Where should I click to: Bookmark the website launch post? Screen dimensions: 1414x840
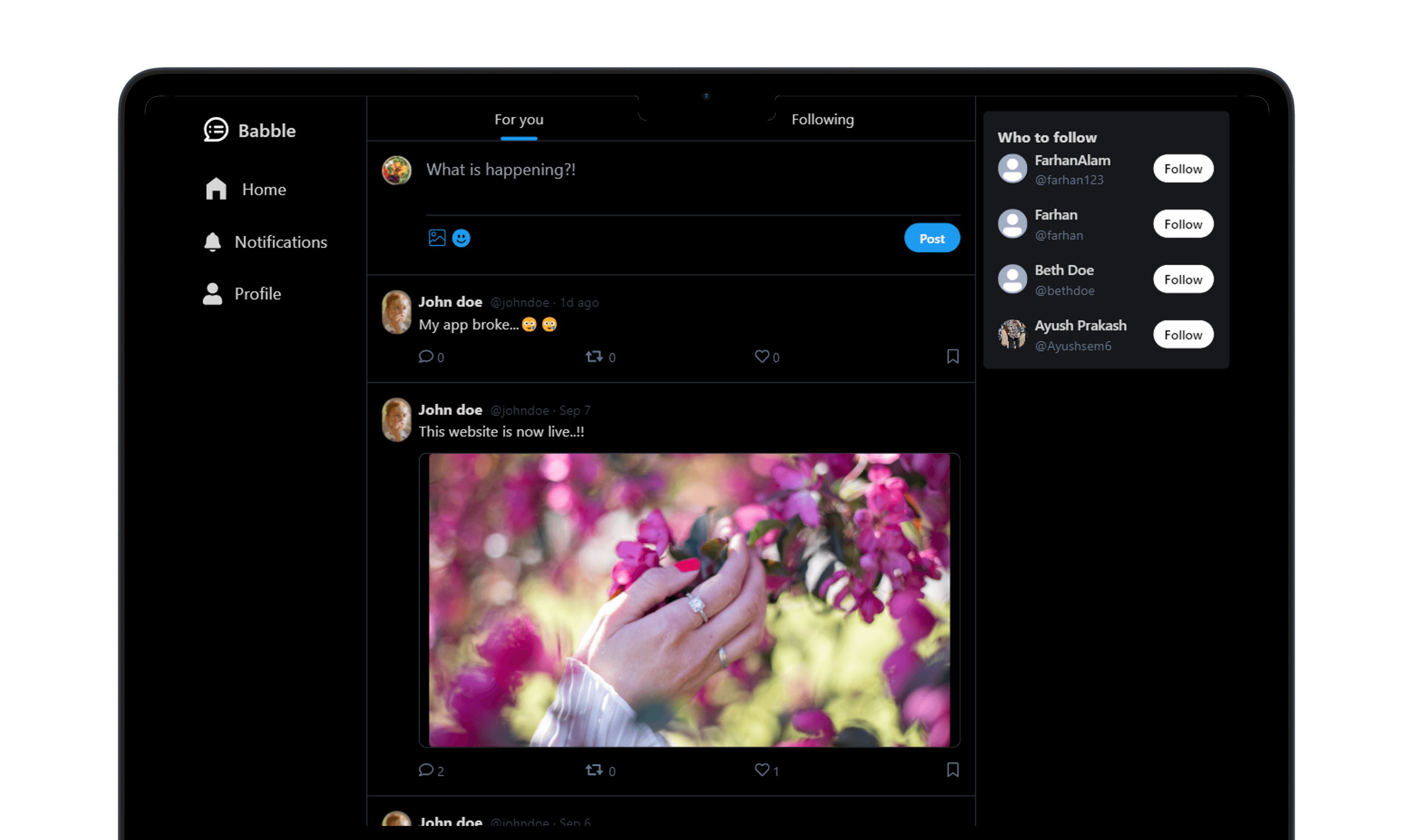coord(952,770)
